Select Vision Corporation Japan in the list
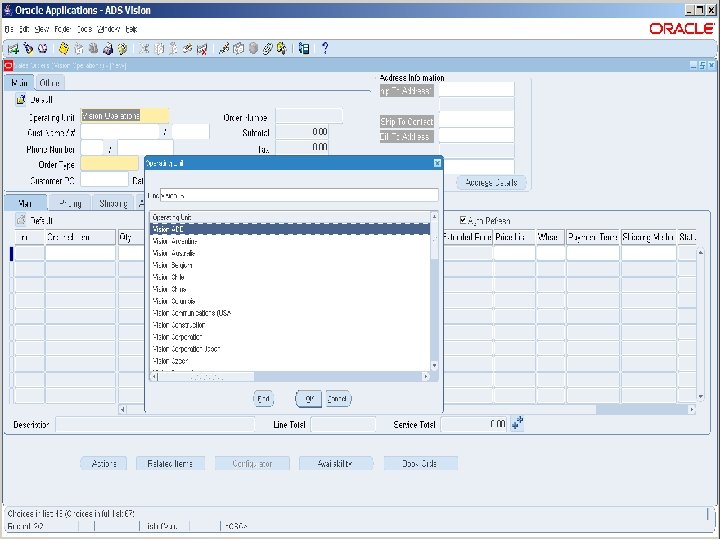The width and height of the screenshot is (720, 540). click(290, 349)
